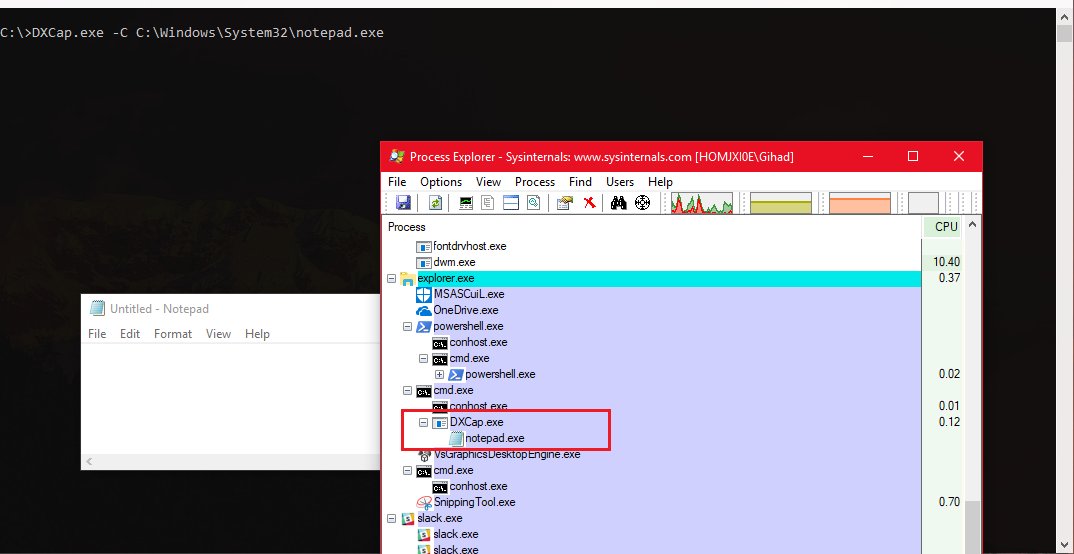
Task: Click Notepad's horizontal scroll left arrow
Action: [88, 462]
